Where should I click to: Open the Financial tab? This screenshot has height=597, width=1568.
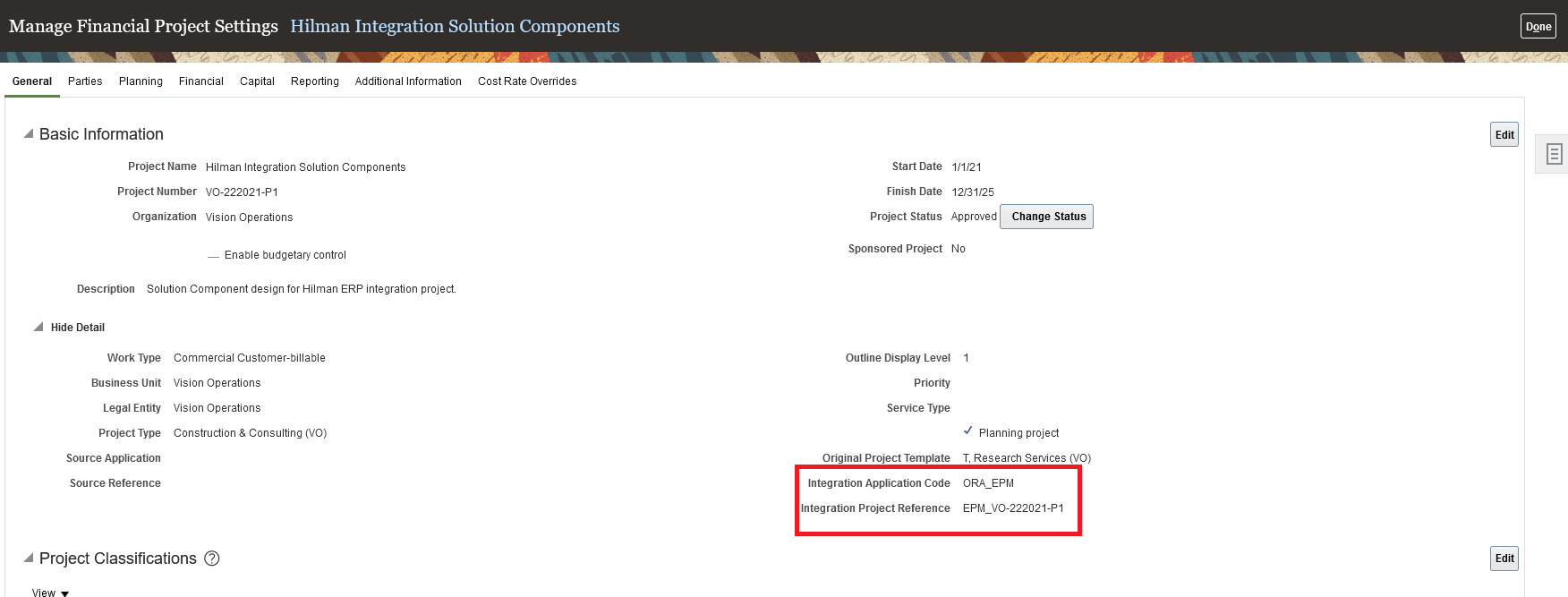(201, 81)
